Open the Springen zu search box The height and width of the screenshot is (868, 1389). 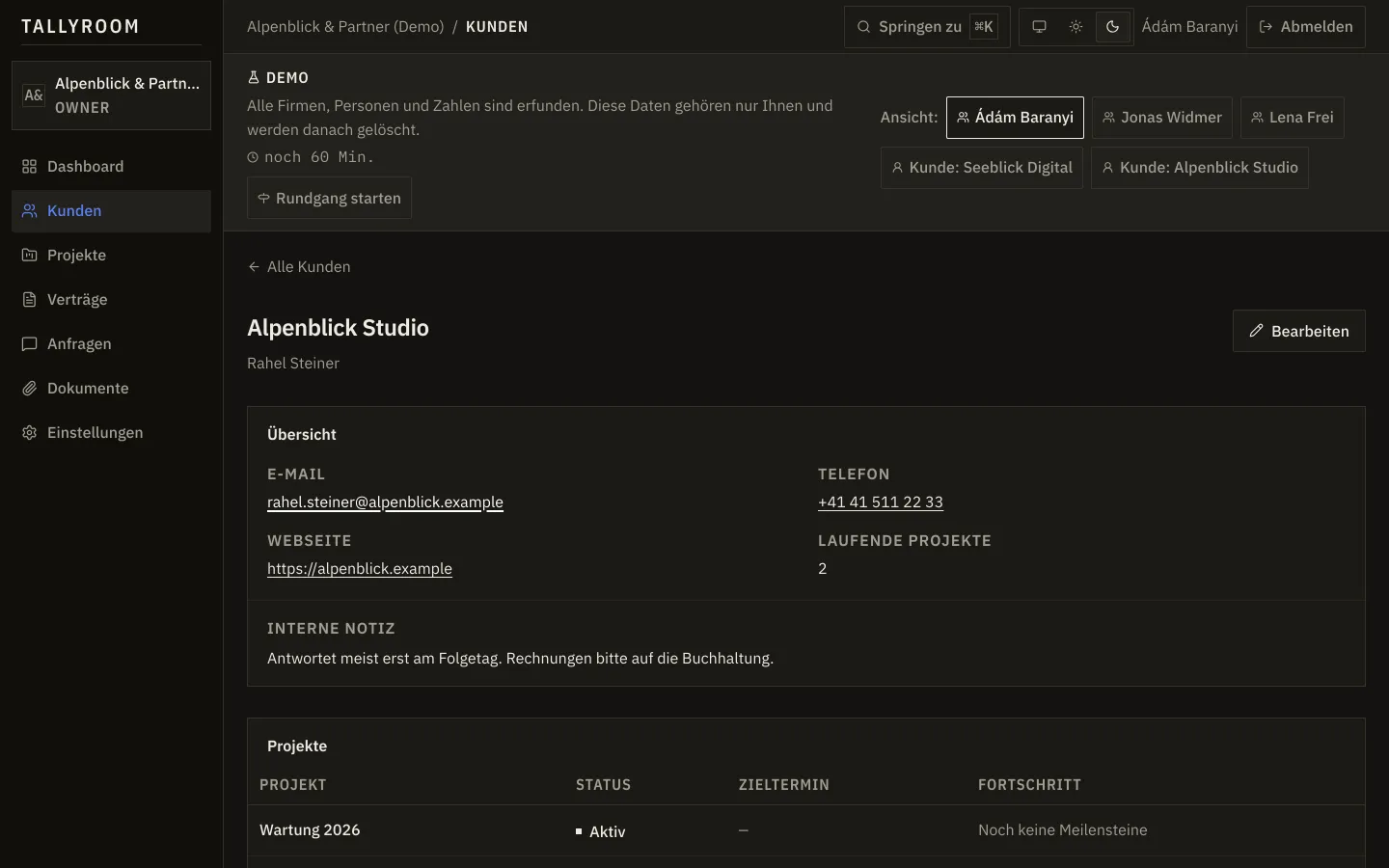927,27
